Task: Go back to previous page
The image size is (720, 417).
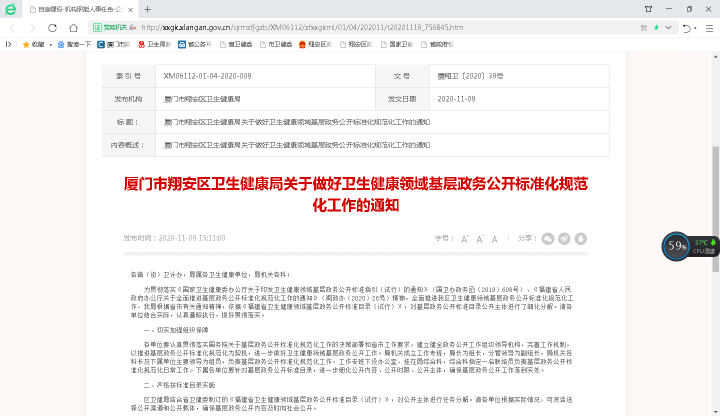Action: point(12,28)
